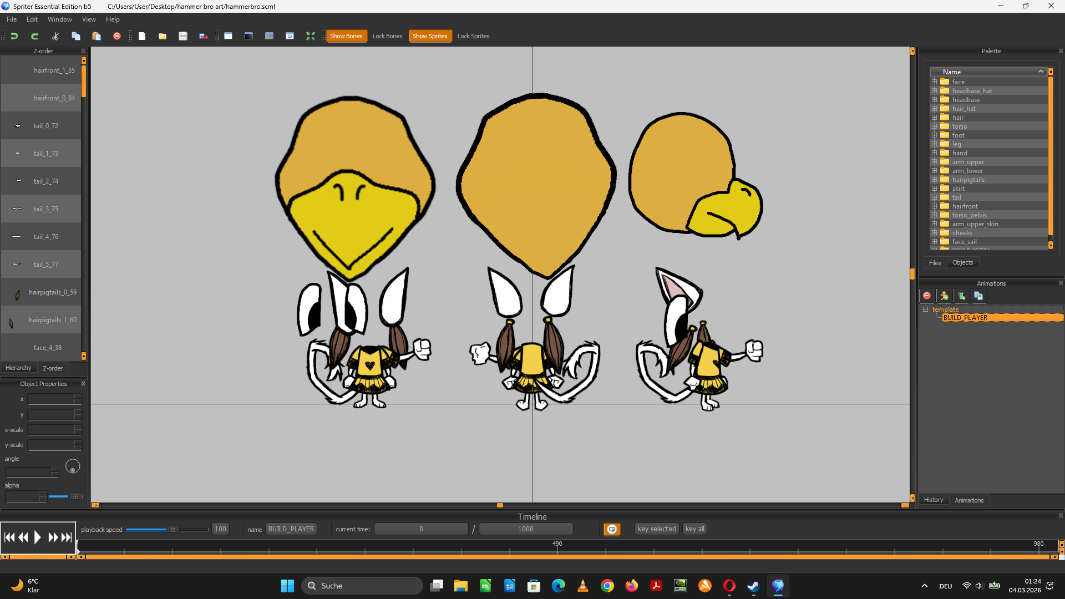Click the key all button
1065x599 pixels.
(694, 529)
